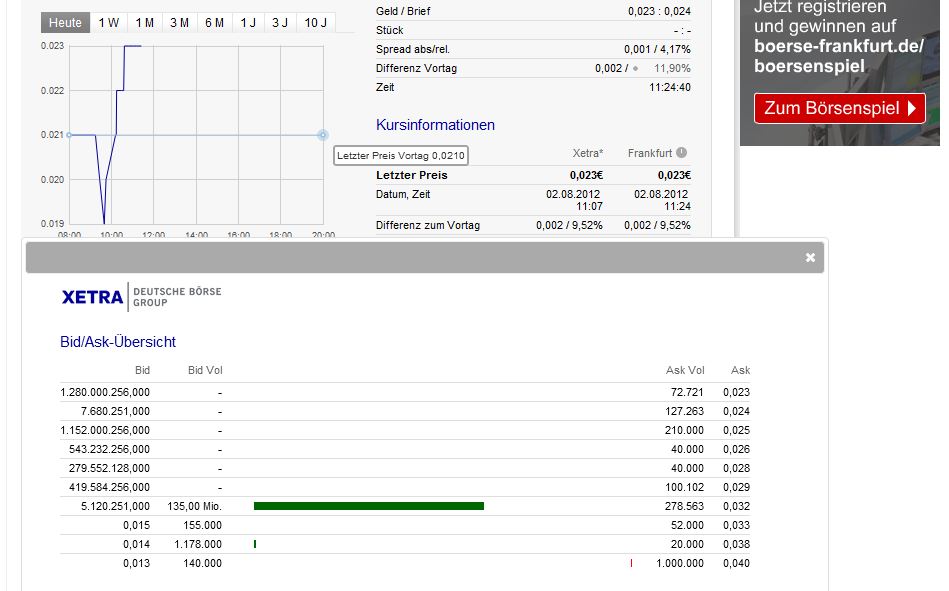Viewport: 949px width, 591px height.
Task: Click the XETRA Deutsche Börse logo
Action: tap(142, 297)
